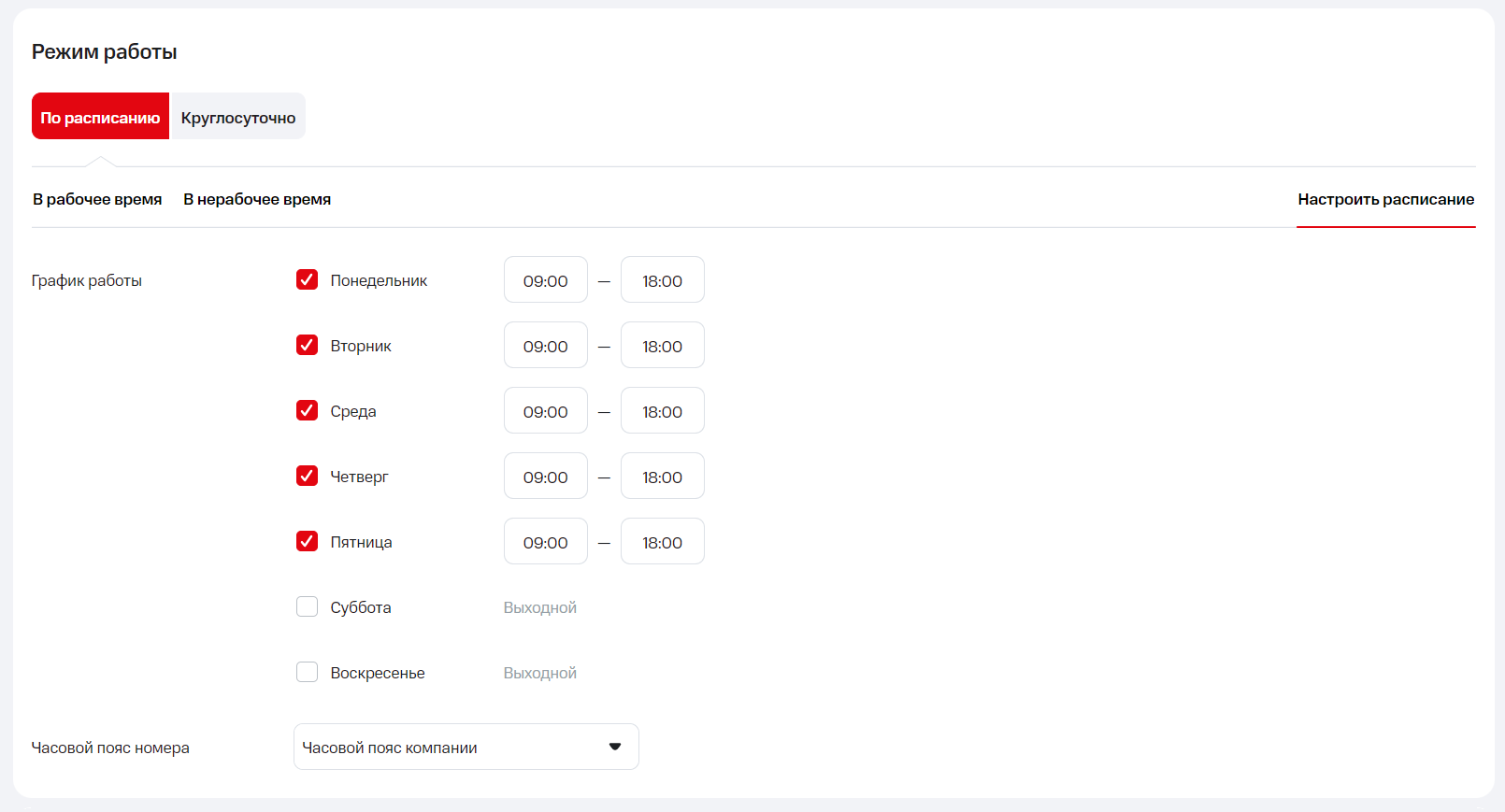The image size is (1505, 812).
Task: Edit Wednesday start time field
Action: pyautogui.click(x=546, y=411)
